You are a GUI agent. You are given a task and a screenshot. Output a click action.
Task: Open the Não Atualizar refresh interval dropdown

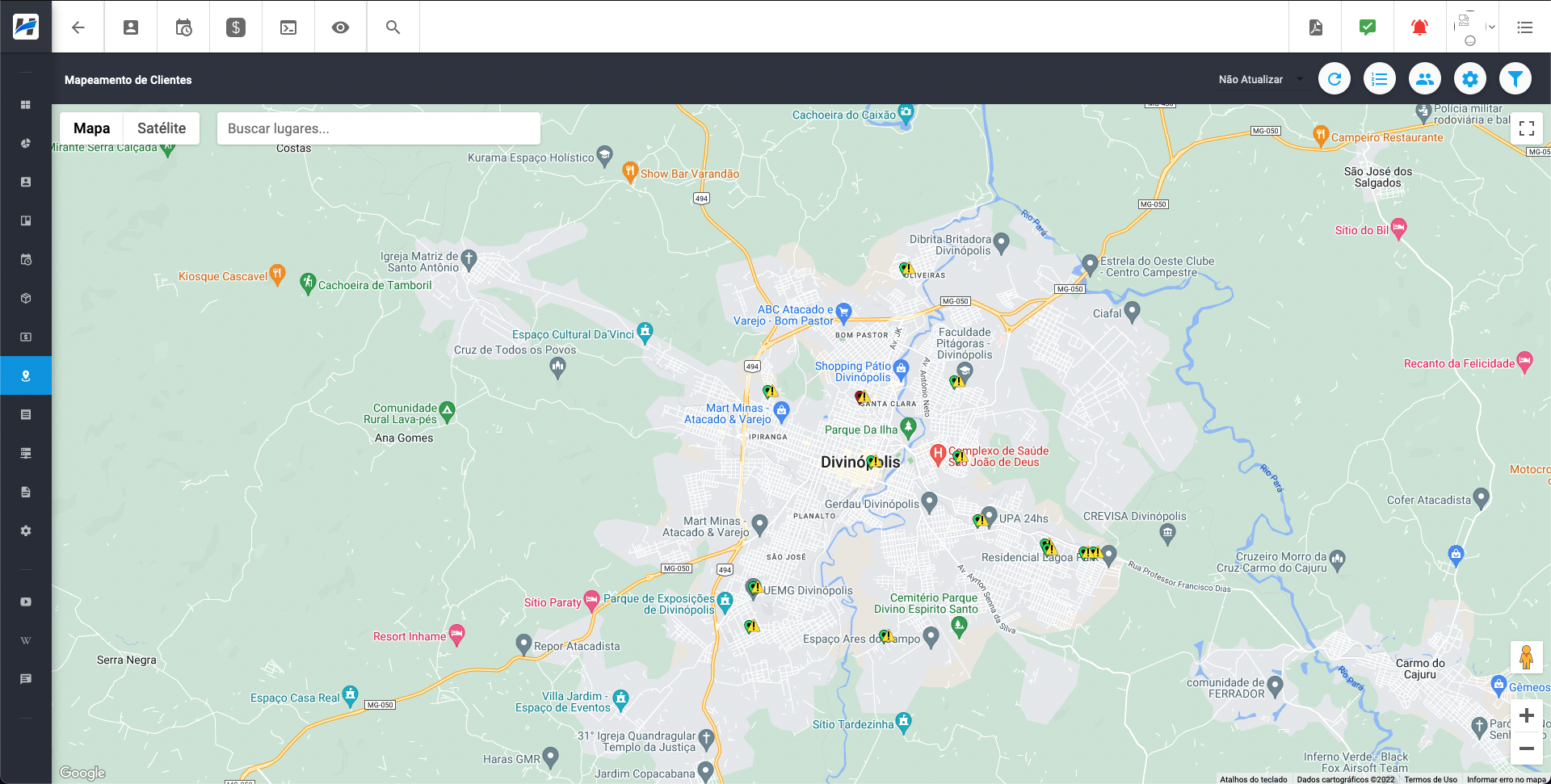point(1261,79)
